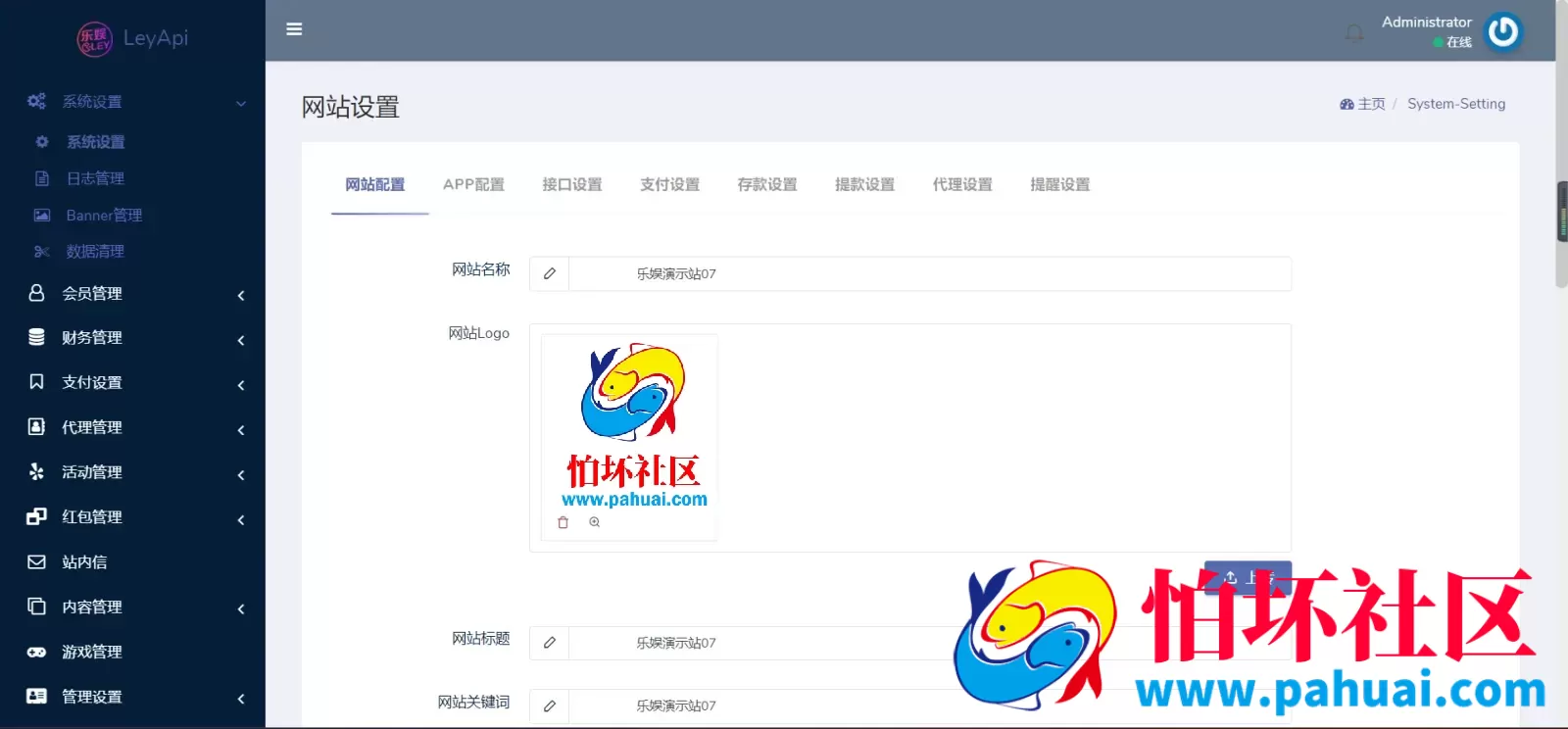Expand the 管理设置 menu arrow
Viewport: 1568px width, 729px height.
coord(241,699)
